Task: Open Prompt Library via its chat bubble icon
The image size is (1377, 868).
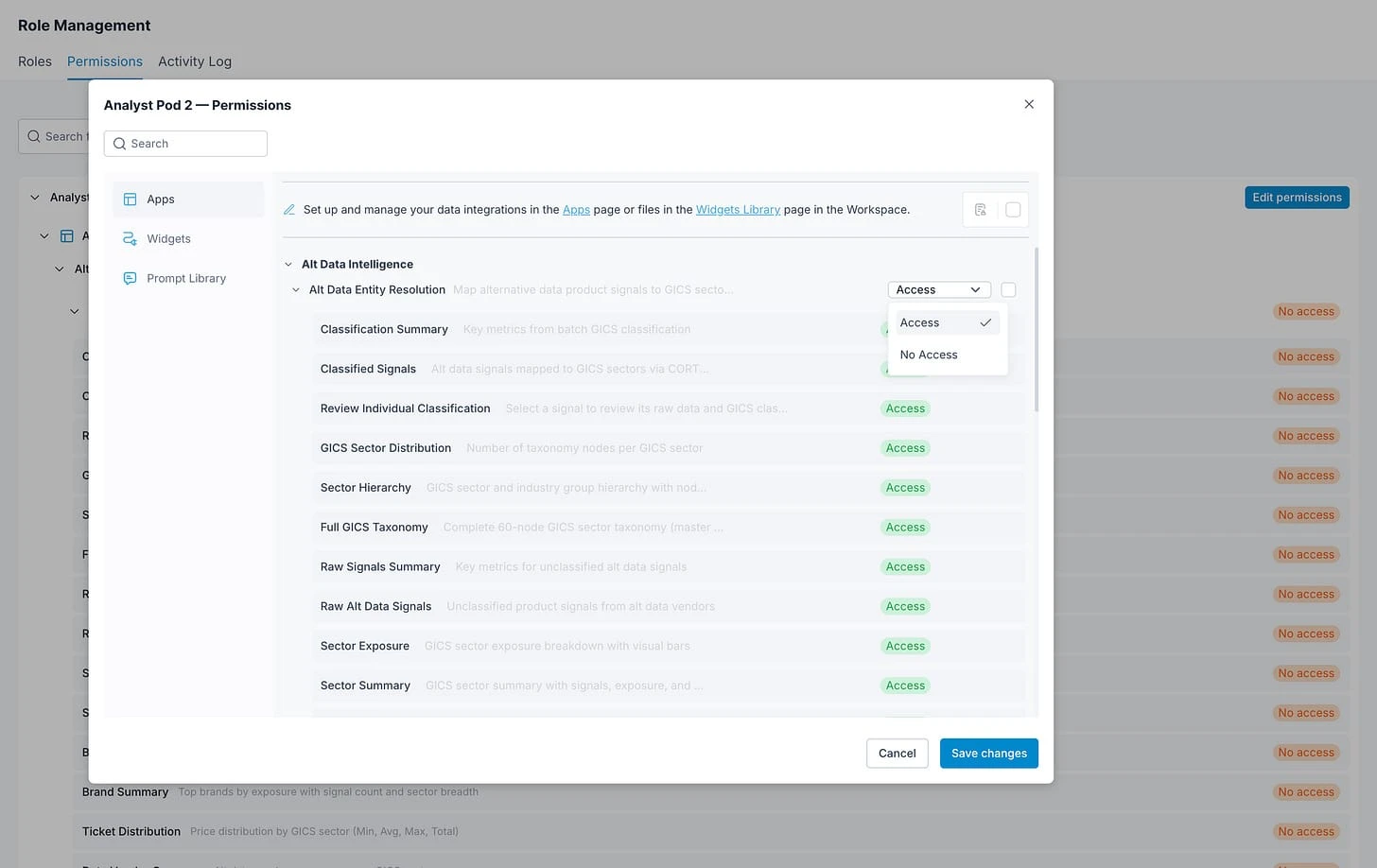Action: [x=130, y=278]
